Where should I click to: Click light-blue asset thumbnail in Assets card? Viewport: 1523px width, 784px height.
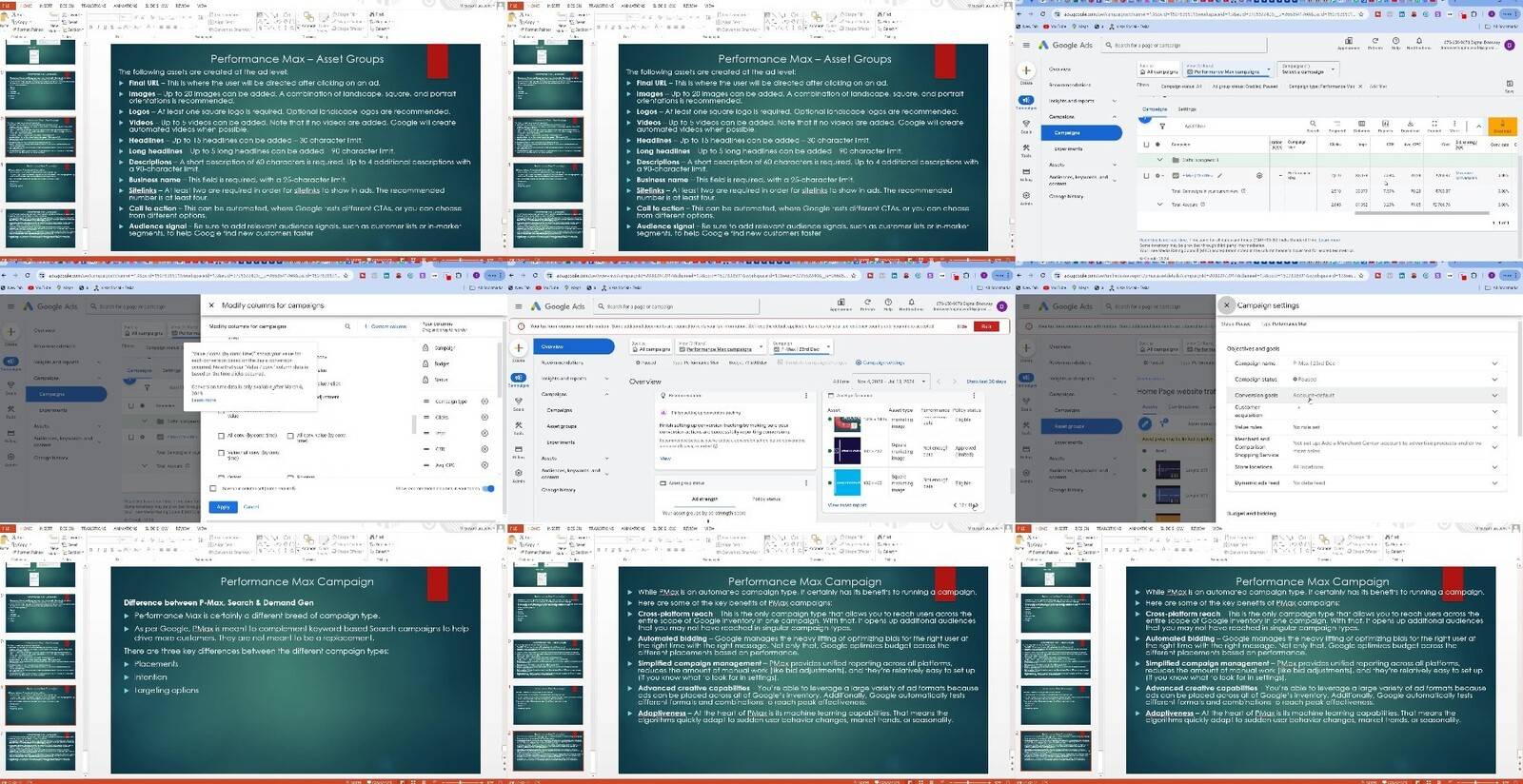[x=847, y=482]
